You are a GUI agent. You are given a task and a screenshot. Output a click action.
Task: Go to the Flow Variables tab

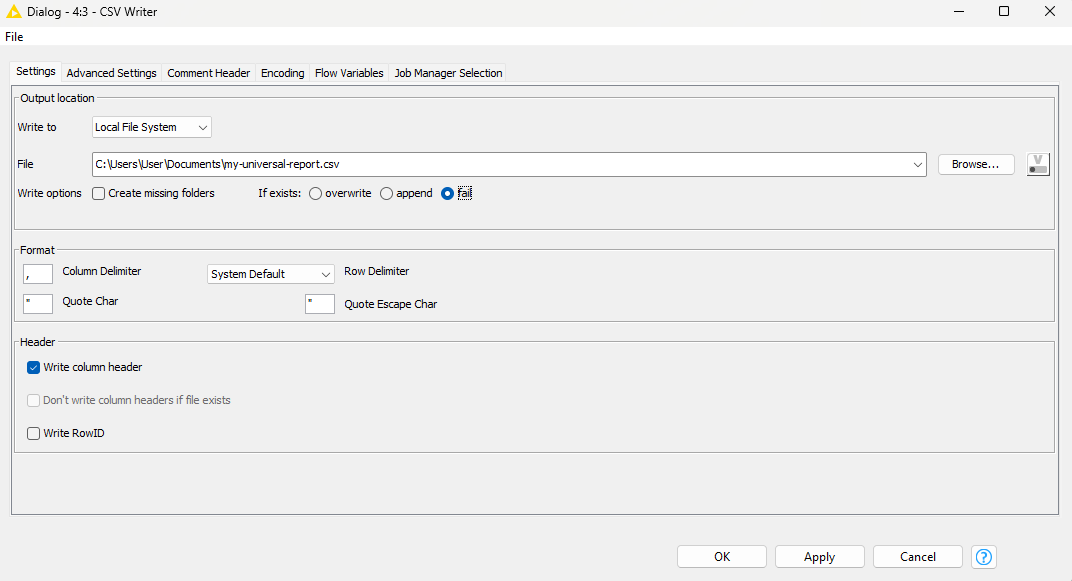click(x=349, y=73)
